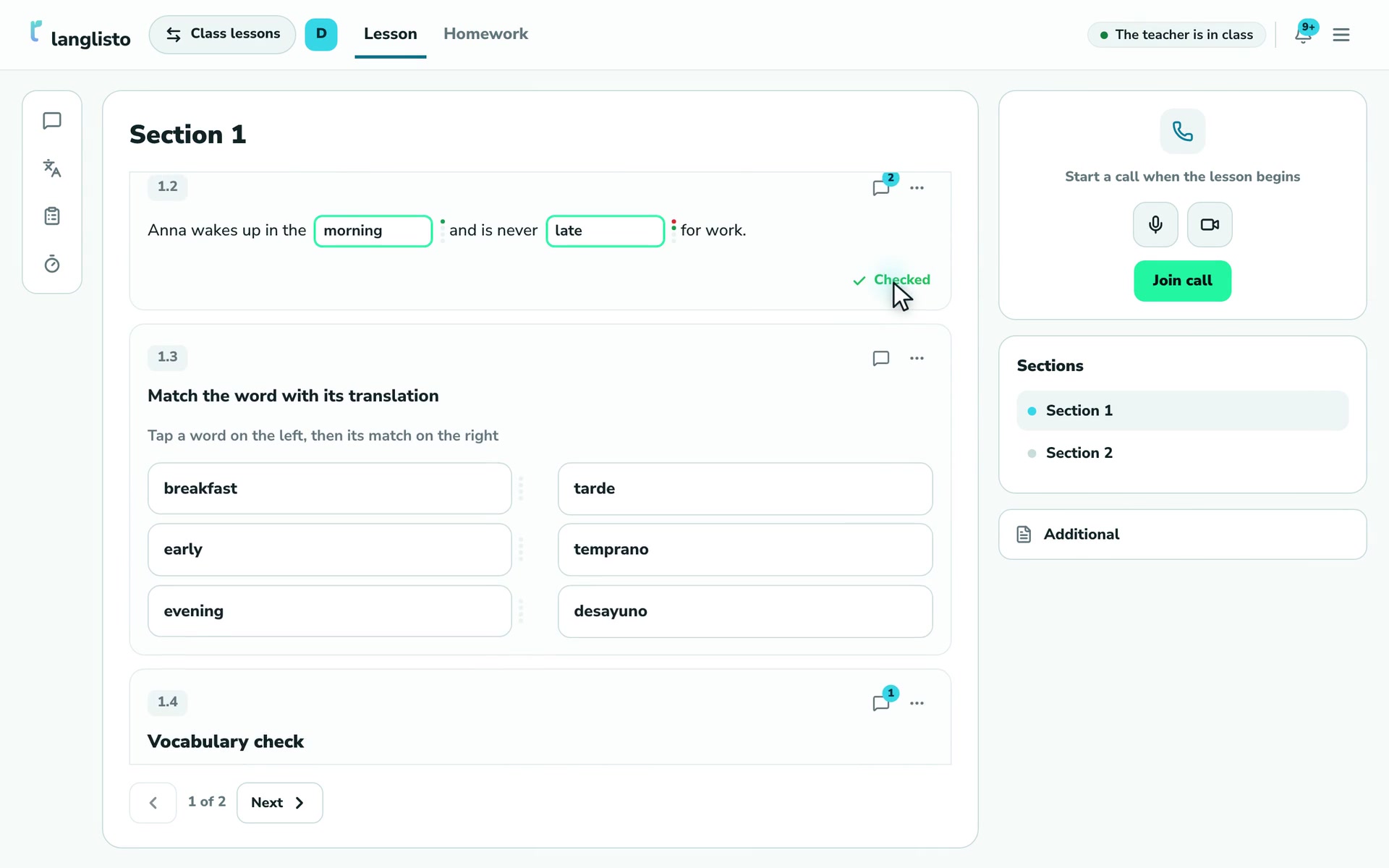The height and width of the screenshot is (868, 1389).
Task: Select Section 2 in Sections list
Action: pyautogui.click(x=1183, y=453)
